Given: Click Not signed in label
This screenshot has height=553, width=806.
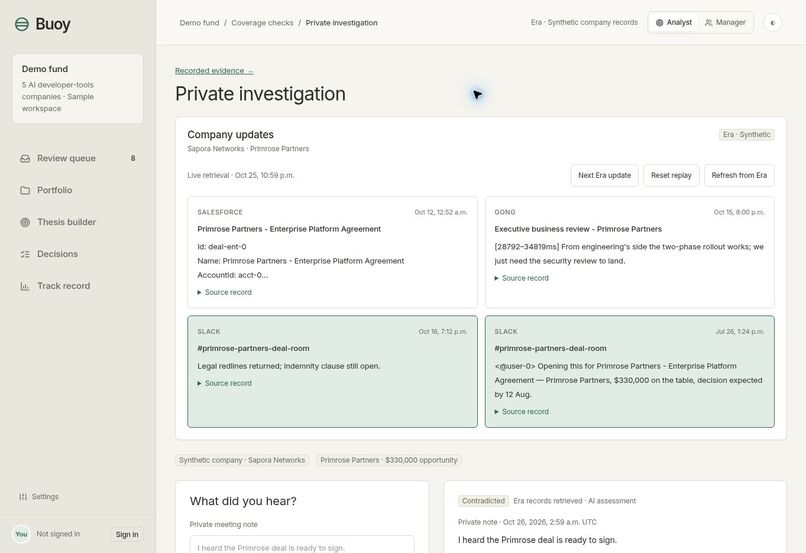Looking at the screenshot, I should (x=58, y=534).
